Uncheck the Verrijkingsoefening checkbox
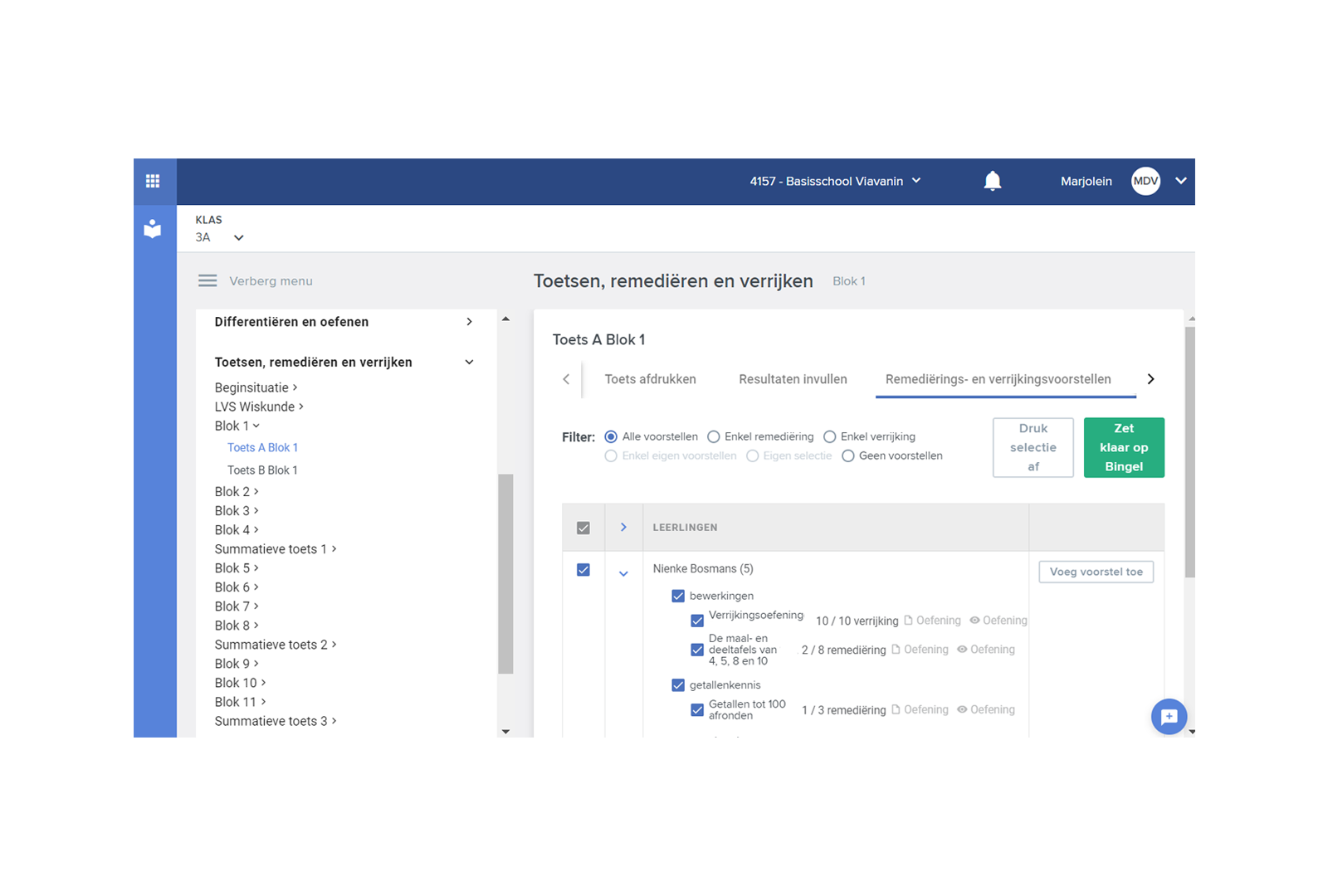This screenshot has width=1328, height=896. click(697, 621)
